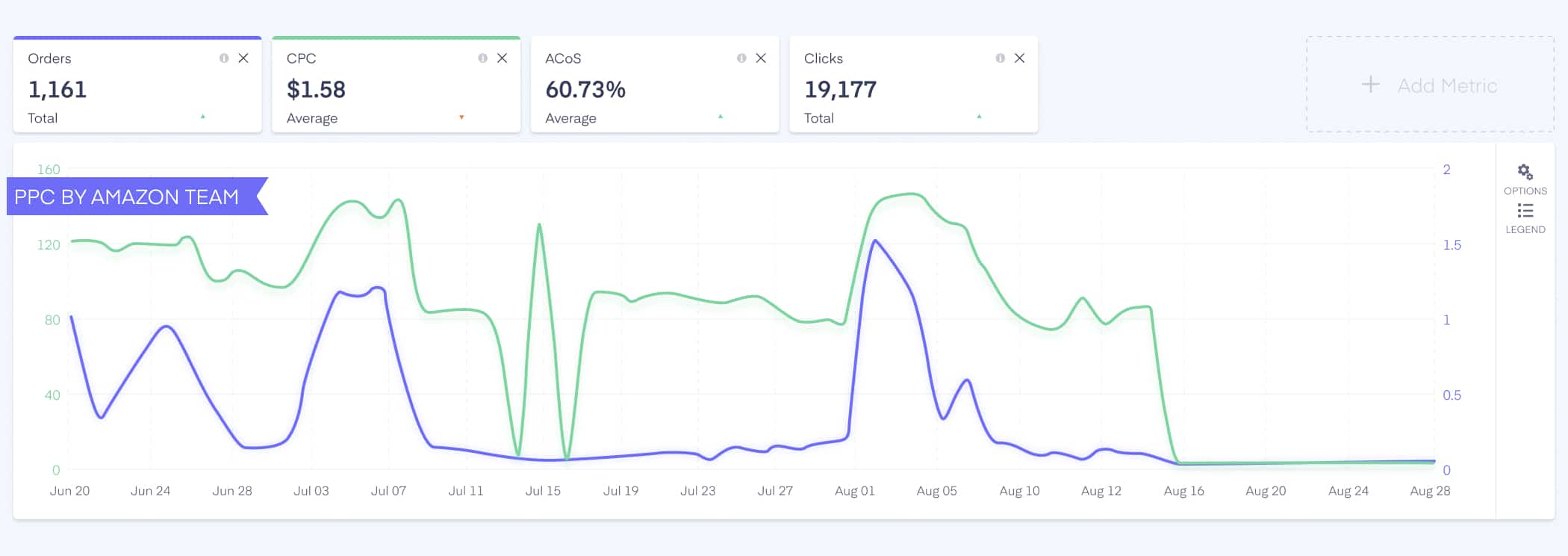Image resolution: width=1568 pixels, height=556 pixels.
Task: Click the Orders upward trend arrow
Action: click(203, 117)
